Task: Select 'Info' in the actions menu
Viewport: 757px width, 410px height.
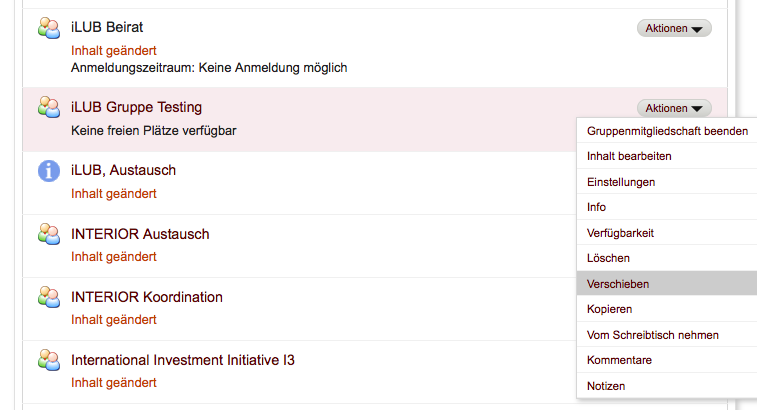Action: point(597,208)
